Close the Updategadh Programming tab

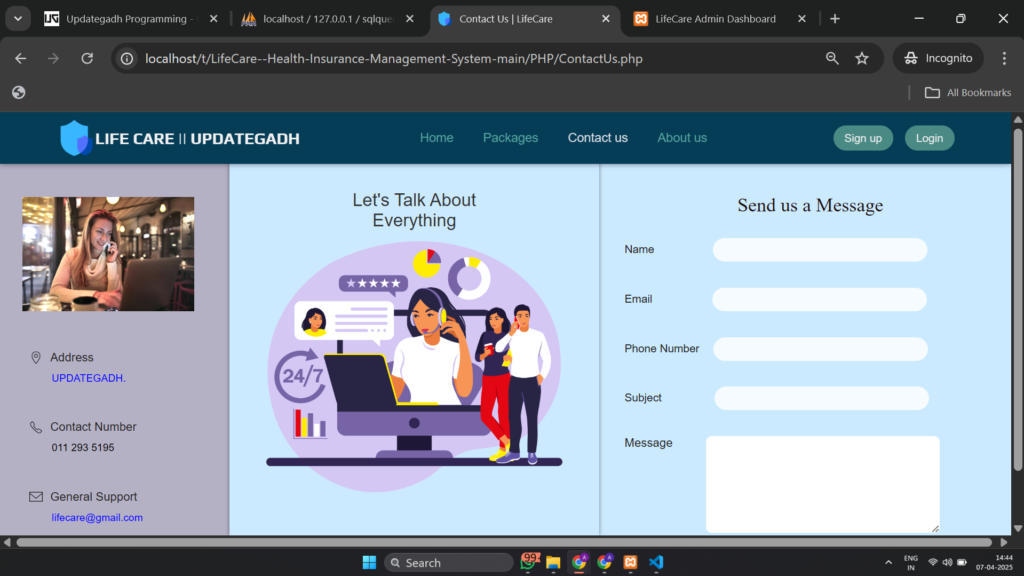tap(213, 19)
